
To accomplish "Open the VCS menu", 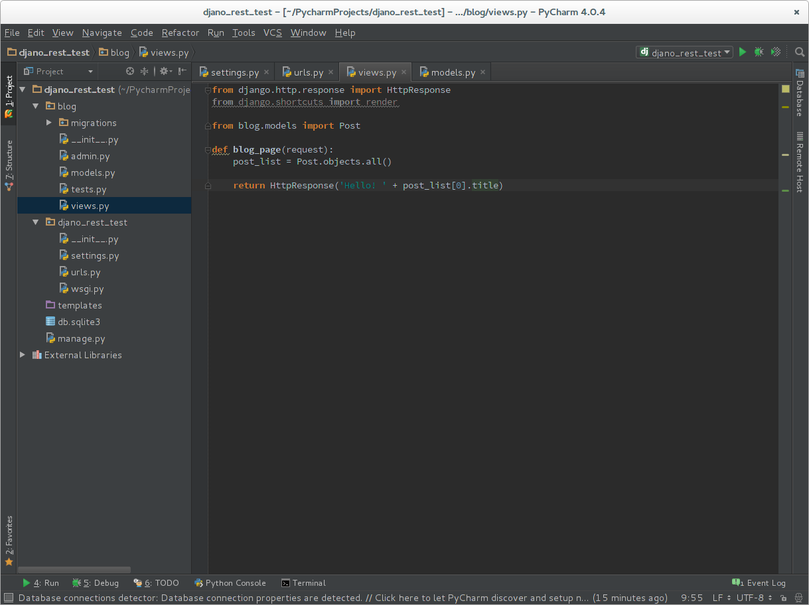I will [x=272, y=32].
